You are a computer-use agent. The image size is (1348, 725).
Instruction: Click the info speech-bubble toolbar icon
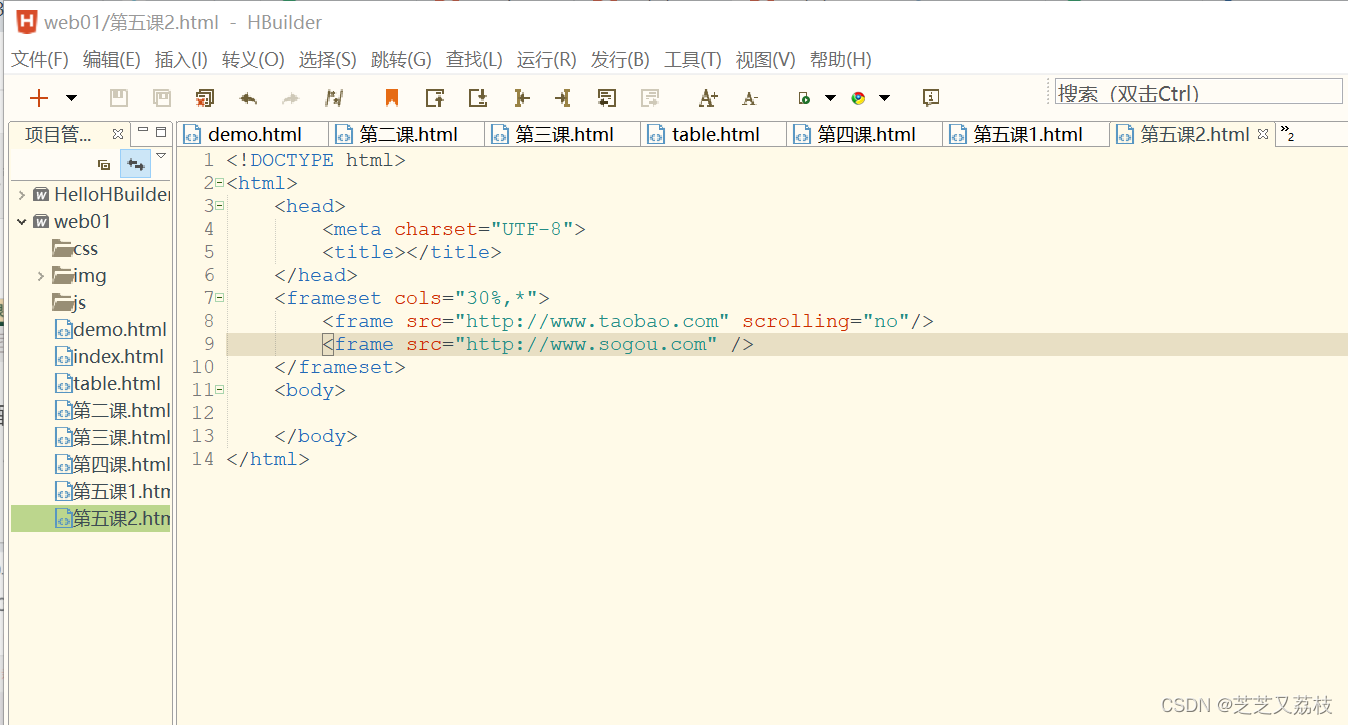[931, 97]
